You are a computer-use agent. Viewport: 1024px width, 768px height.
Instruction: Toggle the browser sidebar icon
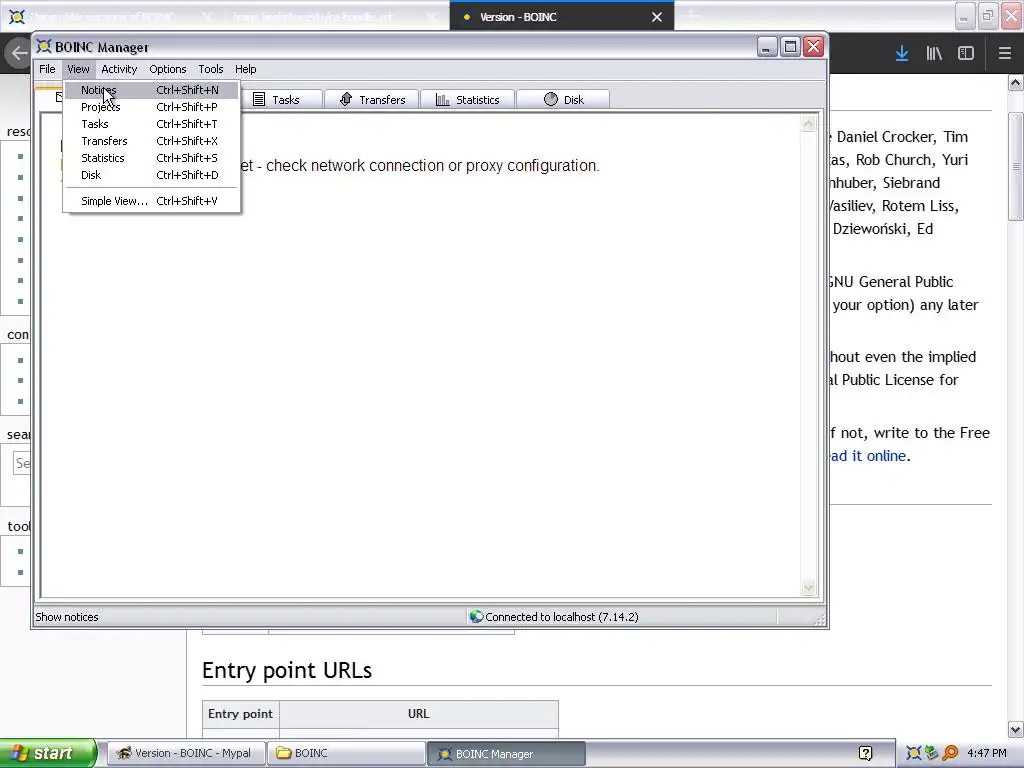click(x=966, y=54)
